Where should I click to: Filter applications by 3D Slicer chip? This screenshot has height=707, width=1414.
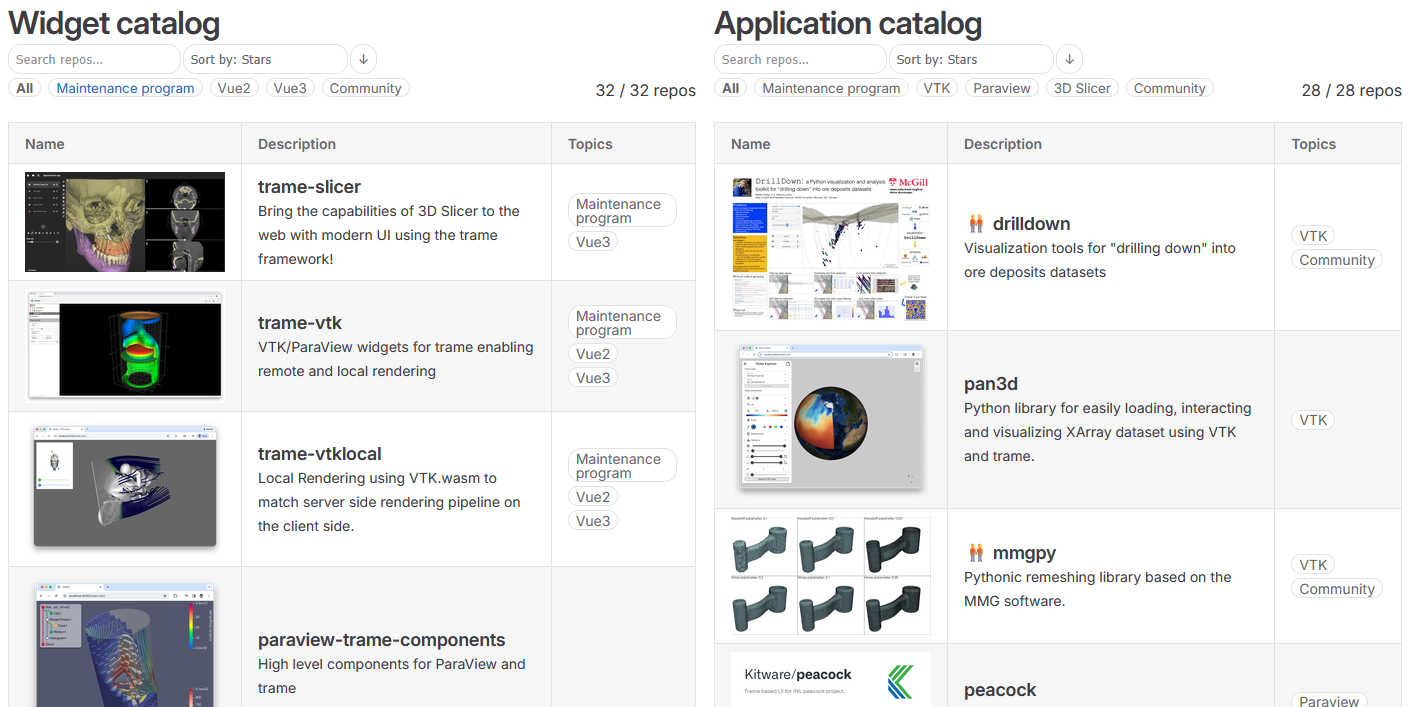(x=1082, y=88)
